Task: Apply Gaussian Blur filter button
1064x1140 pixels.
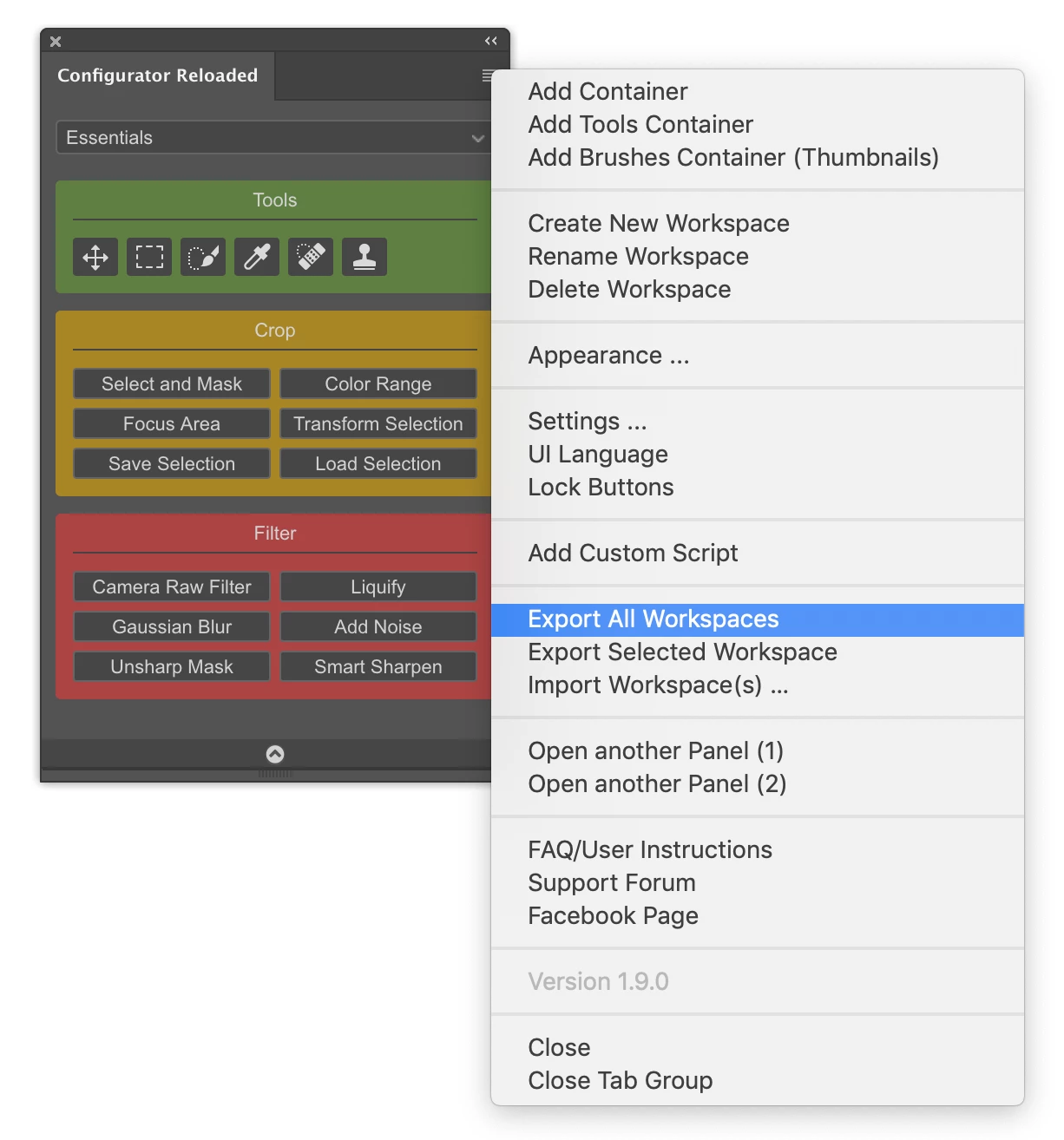Action: (172, 626)
